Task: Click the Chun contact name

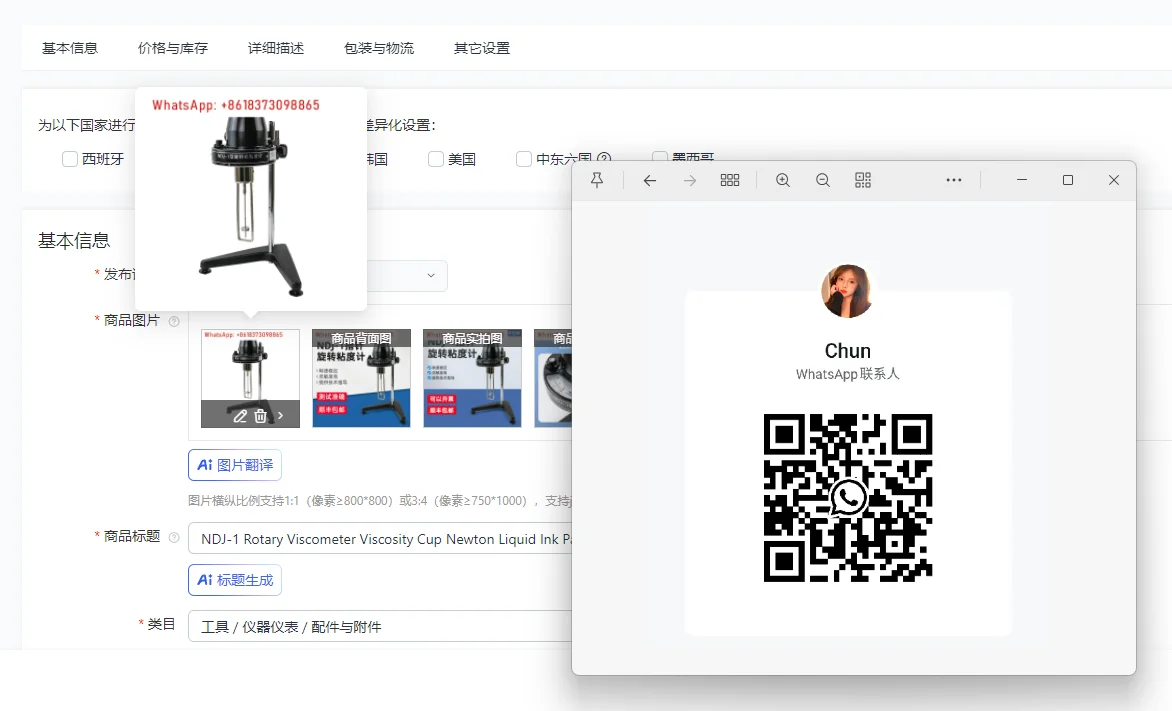Action: (x=848, y=351)
